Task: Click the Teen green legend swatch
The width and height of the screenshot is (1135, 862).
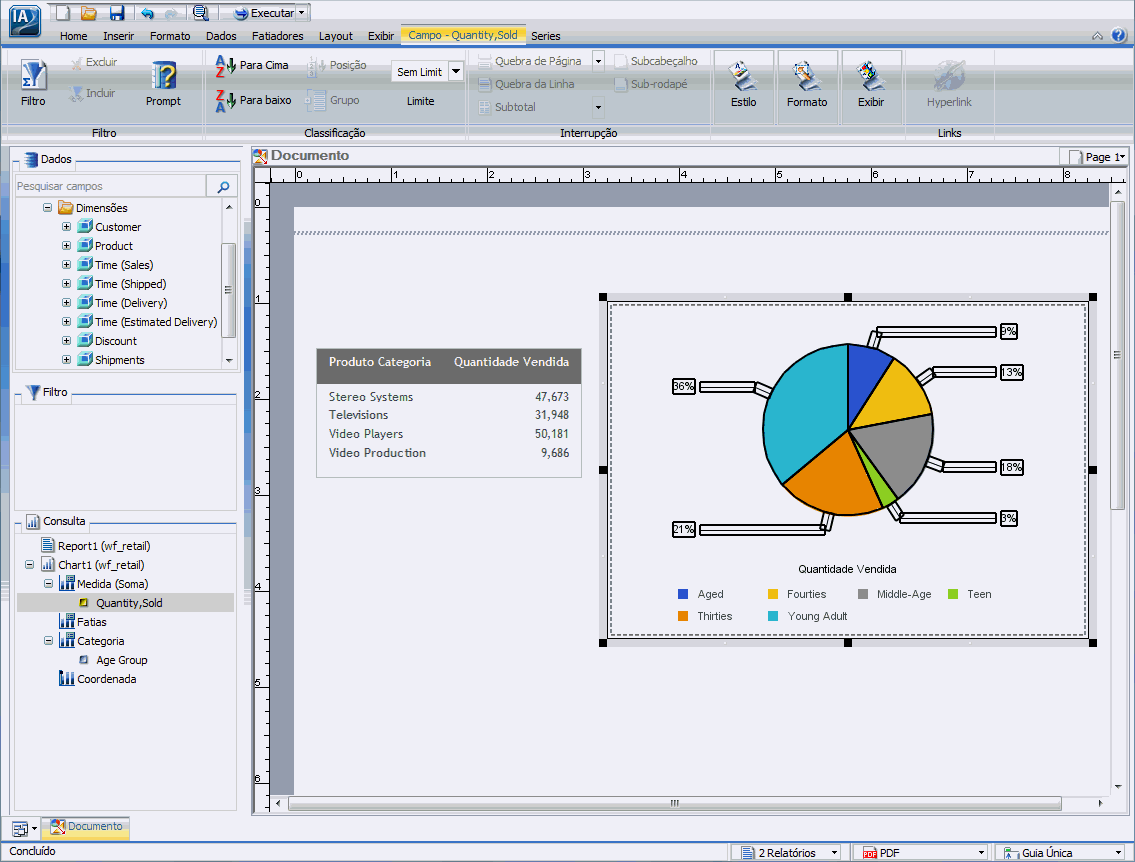Action: (x=953, y=594)
